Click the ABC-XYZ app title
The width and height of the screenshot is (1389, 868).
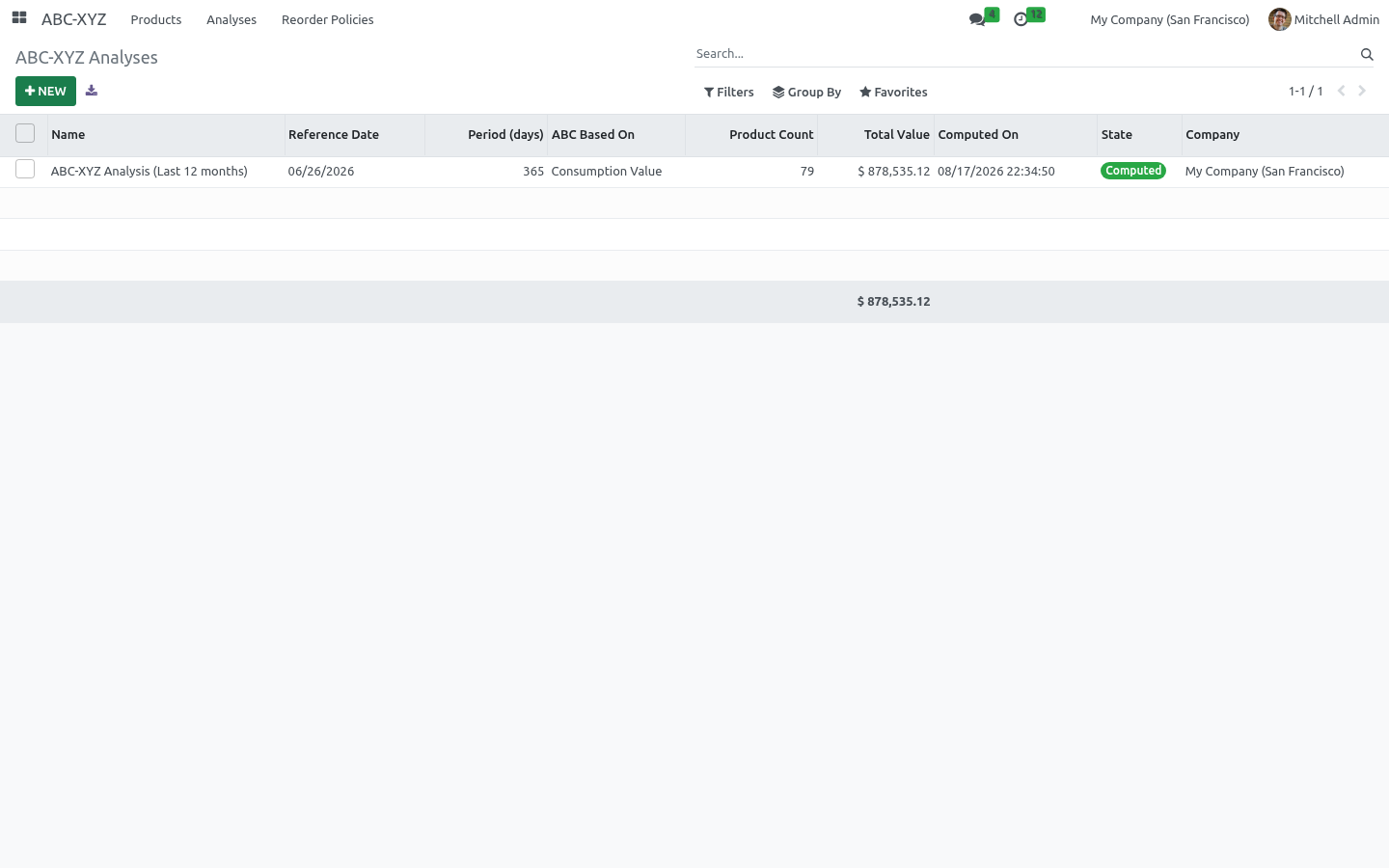coord(74,19)
